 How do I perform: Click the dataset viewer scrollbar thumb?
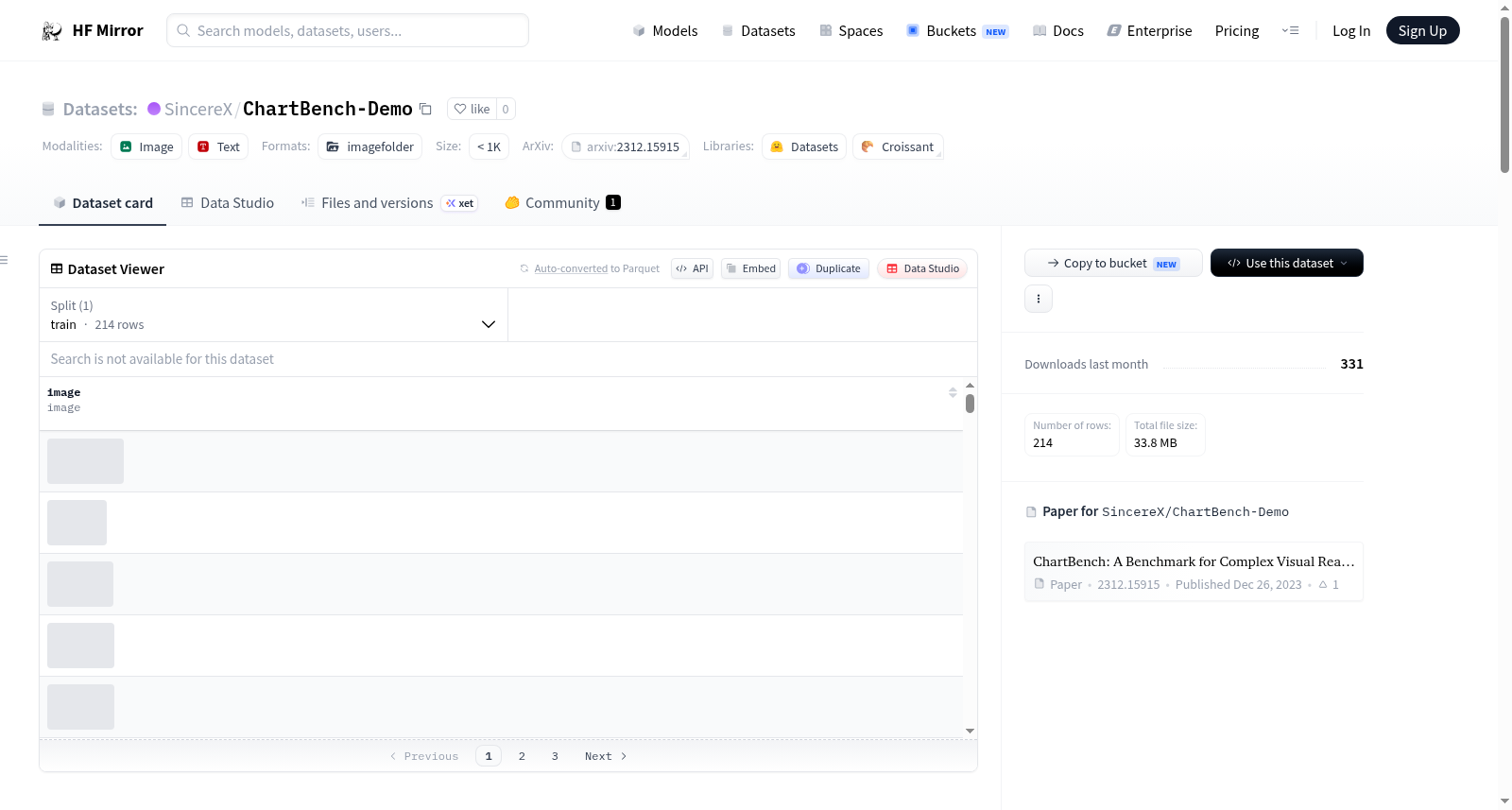pos(970,404)
